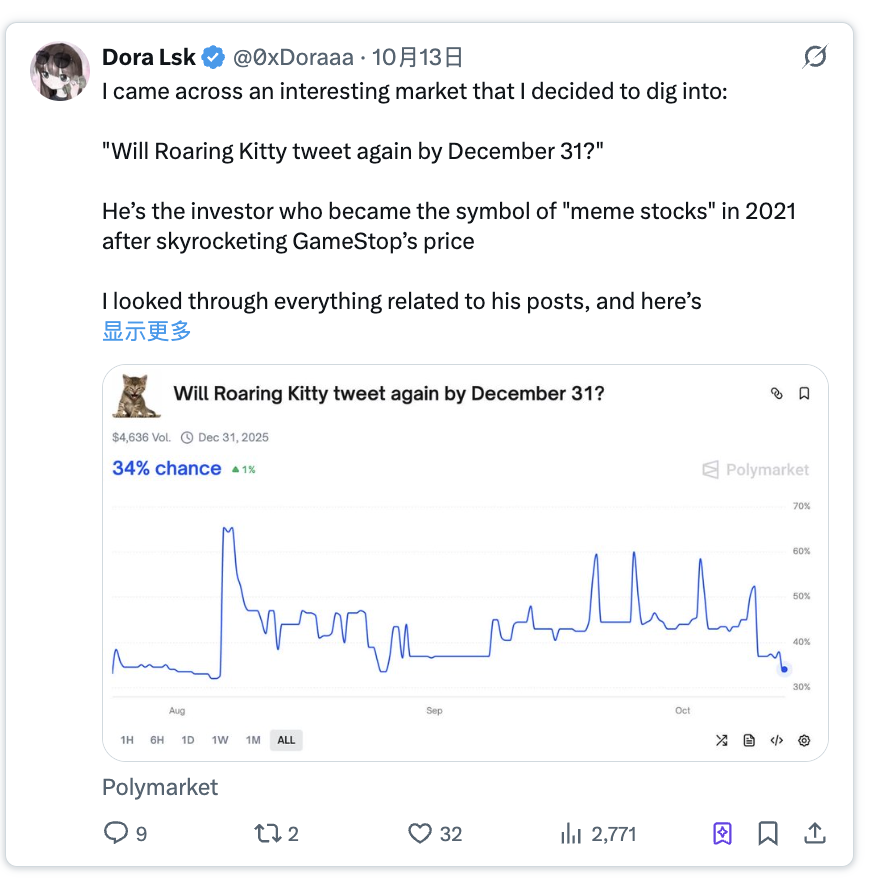Image resolution: width=878 pixels, height=886 pixels.
Task: Open the chart settings gear icon
Action: click(804, 741)
